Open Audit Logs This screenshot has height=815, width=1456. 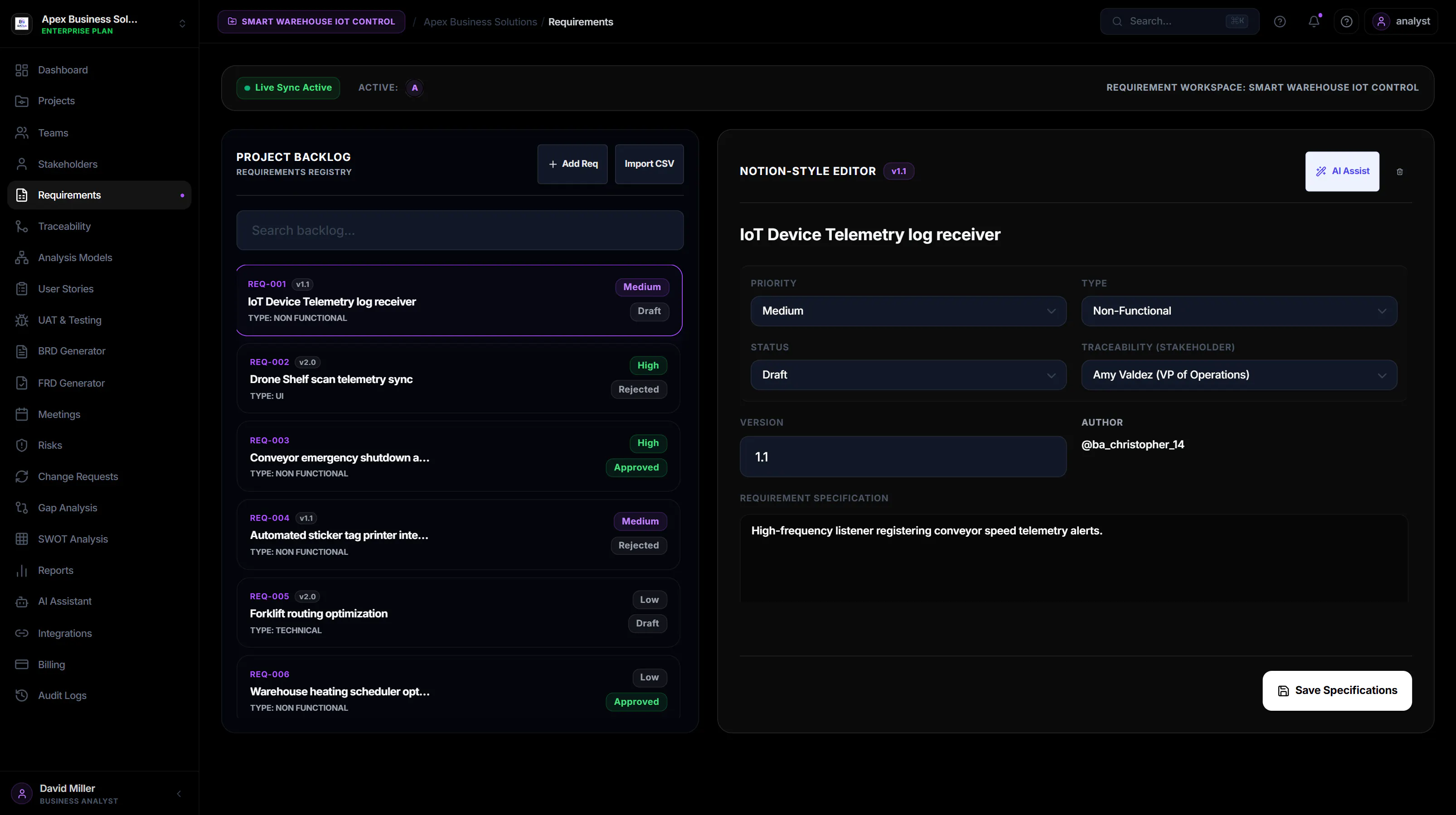coord(99,696)
